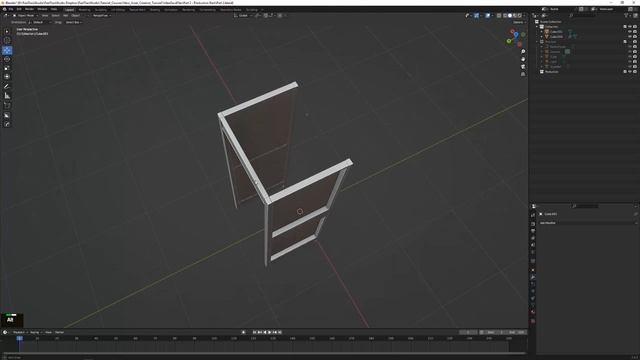This screenshot has height=360, width=640.
Task: Open the Tool properties tab
Action: point(533,215)
